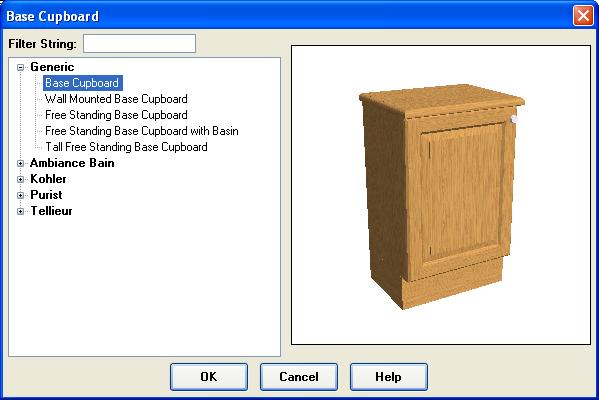Expand the Ambiance Bain category
Image resolution: width=599 pixels, height=400 pixels.
pyautogui.click(x=21, y=164)
